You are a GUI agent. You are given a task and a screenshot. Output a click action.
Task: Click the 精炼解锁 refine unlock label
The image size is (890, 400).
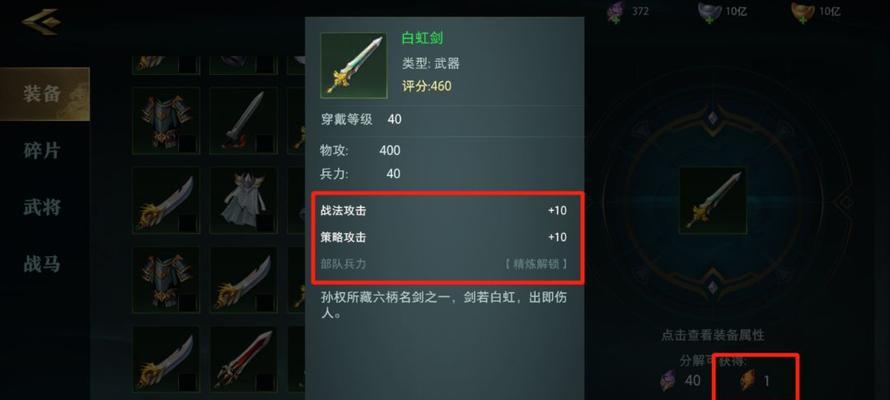[x=535, y=264]
